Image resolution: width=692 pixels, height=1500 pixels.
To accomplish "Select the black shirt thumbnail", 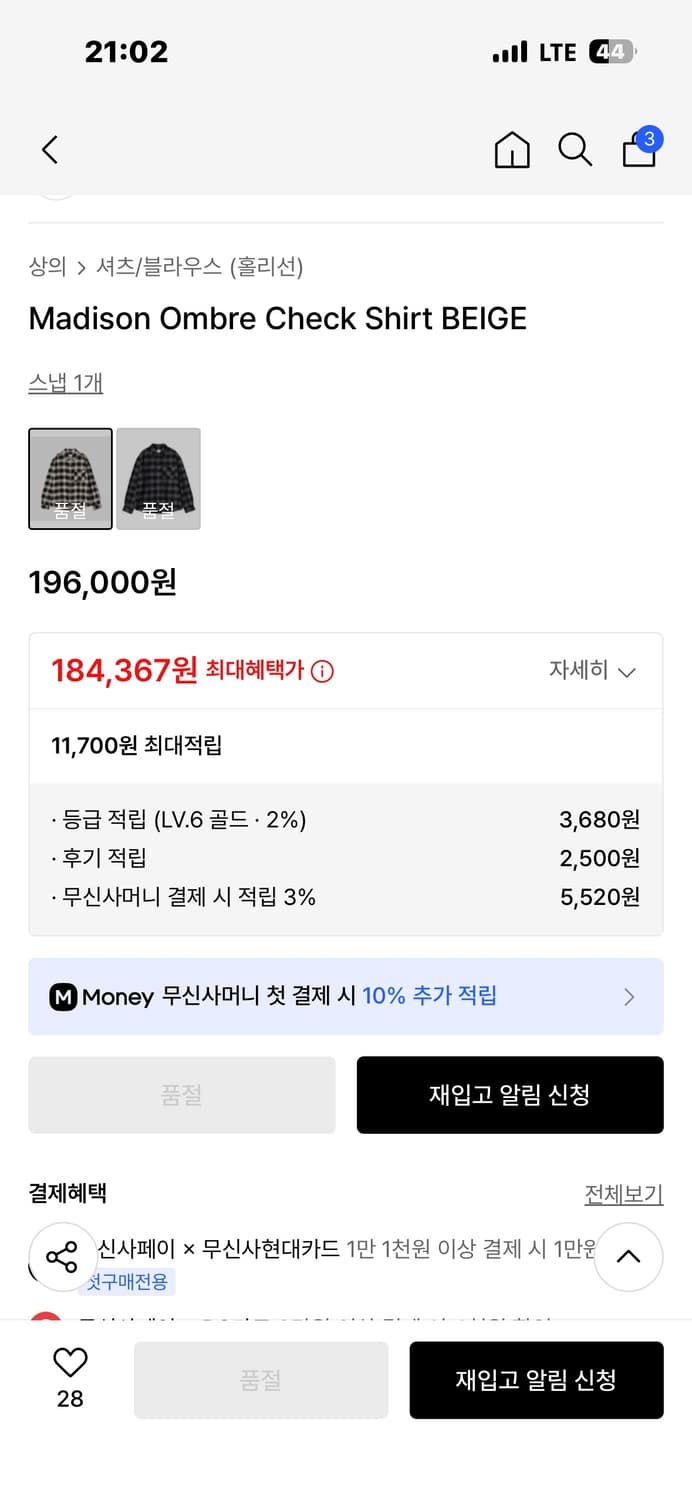I will 158,478.
